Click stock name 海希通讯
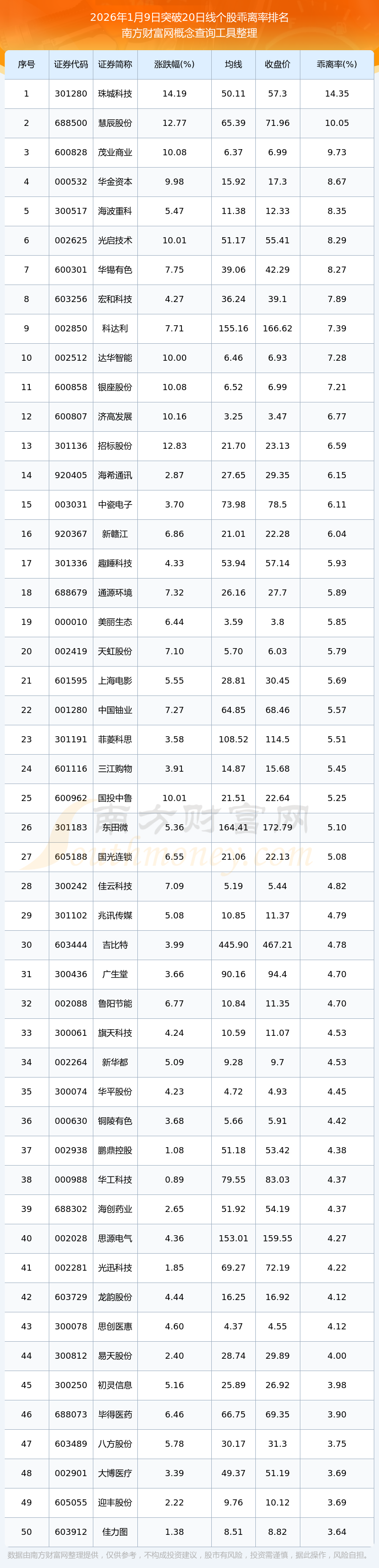Viewport: 379px width, 1568px height. click(x=115, y=475)
